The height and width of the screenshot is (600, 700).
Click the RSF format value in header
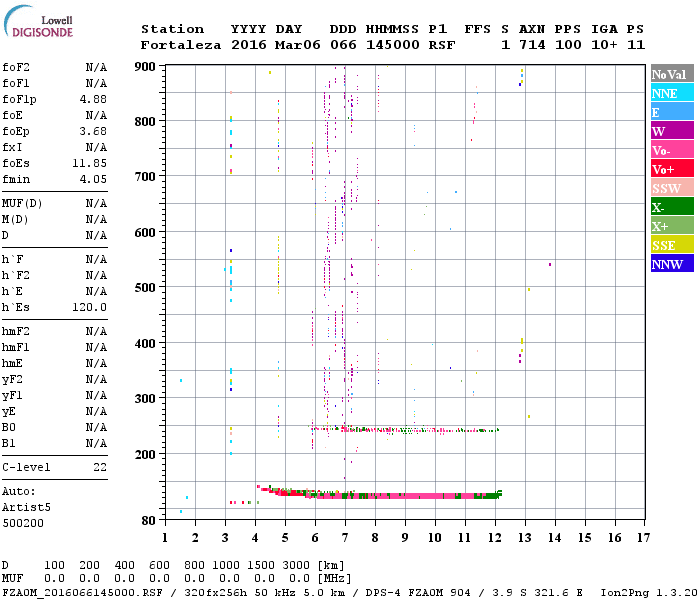point(442,45)
